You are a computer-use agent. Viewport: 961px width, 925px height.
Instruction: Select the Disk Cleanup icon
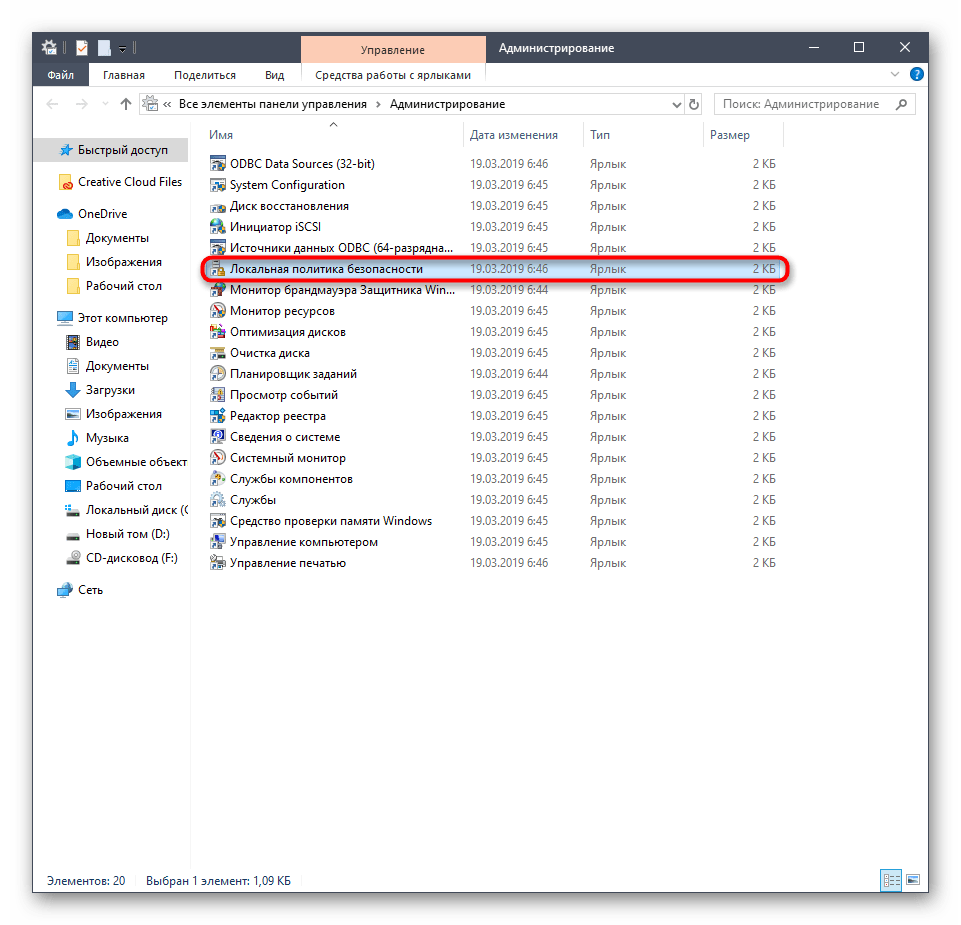(218, 353)
